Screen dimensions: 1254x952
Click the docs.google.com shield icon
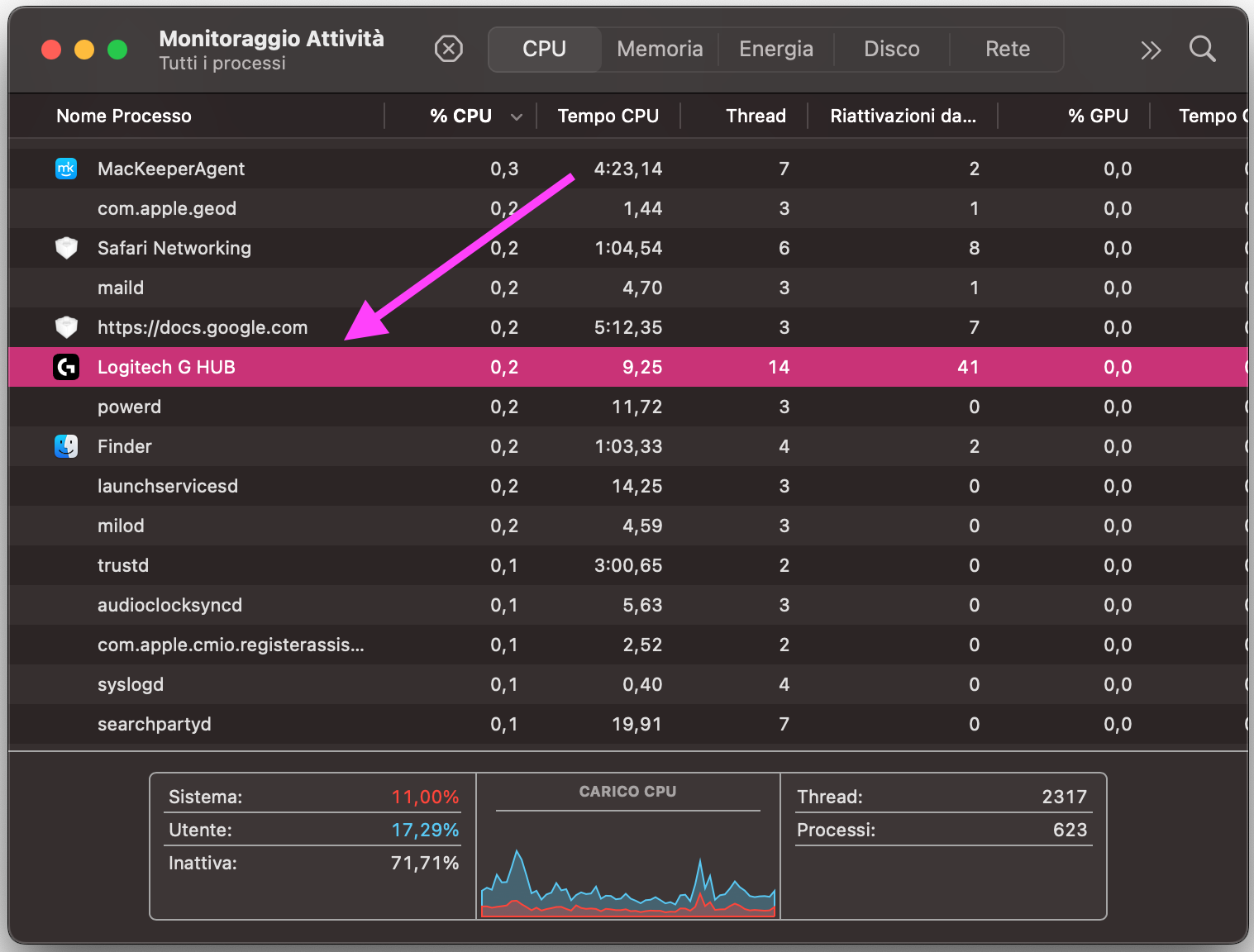66,327
